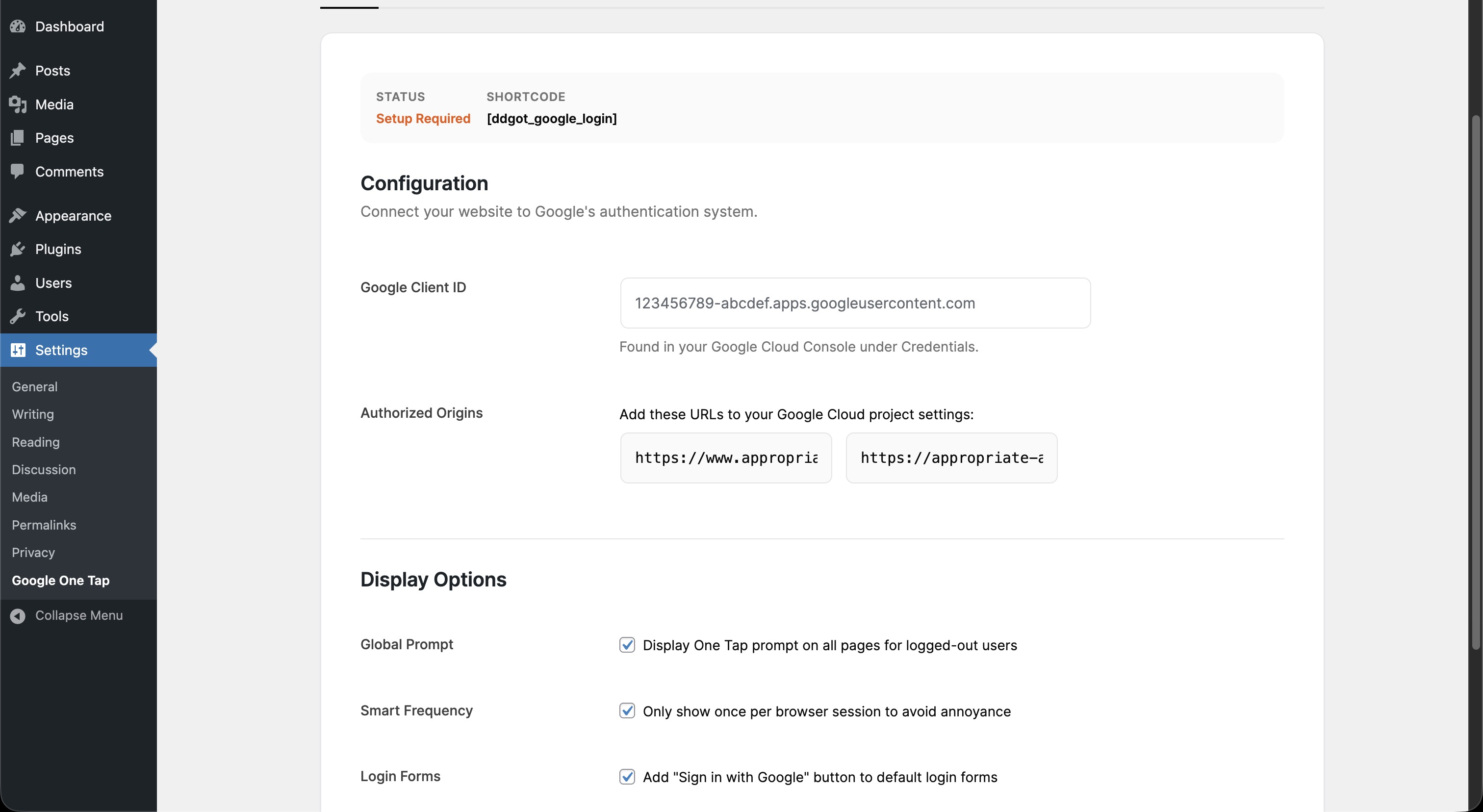
Task: Go to General settings submenu item
Action: [x=34, y=387]
